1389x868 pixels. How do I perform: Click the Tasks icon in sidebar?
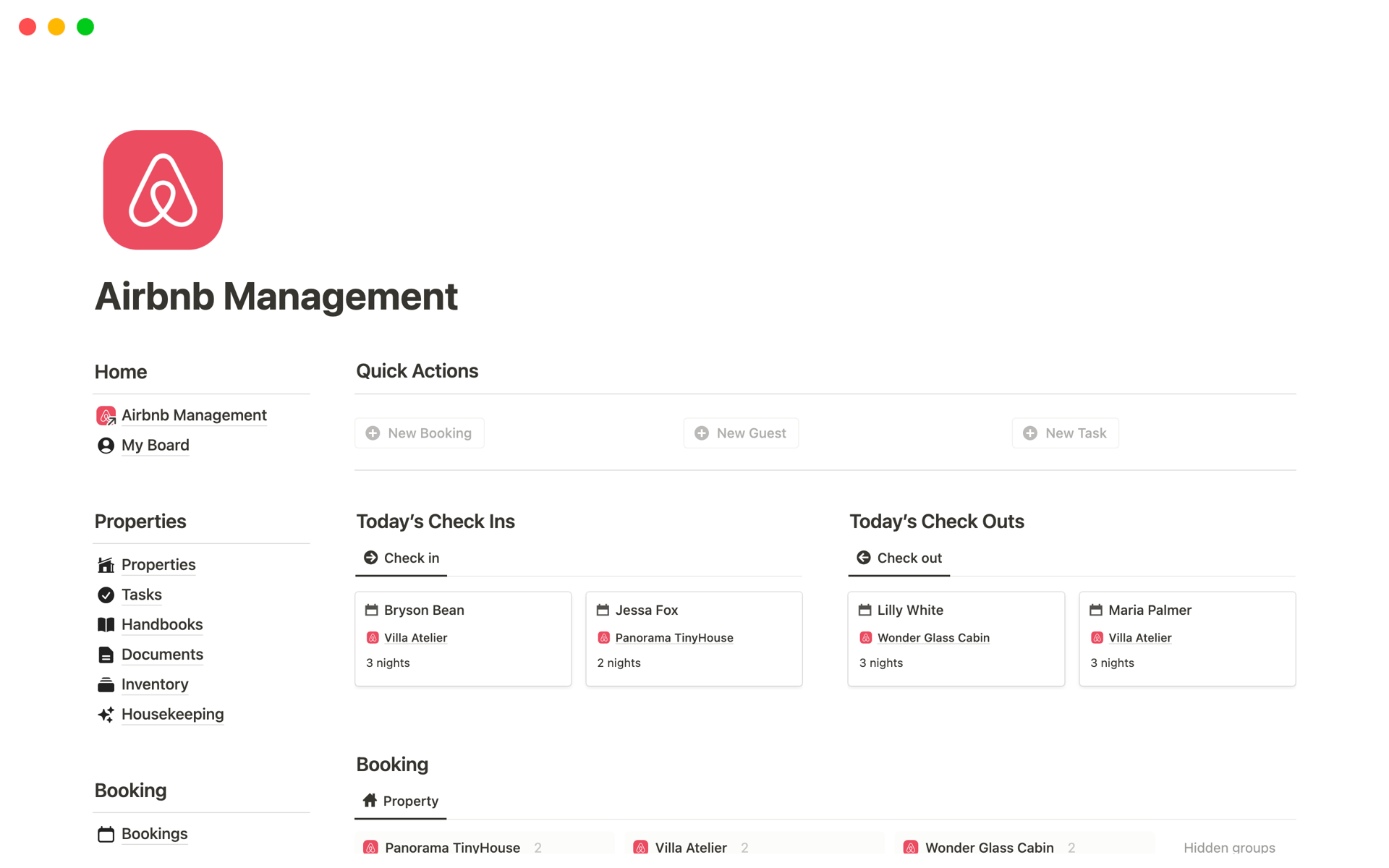(106, 594)
